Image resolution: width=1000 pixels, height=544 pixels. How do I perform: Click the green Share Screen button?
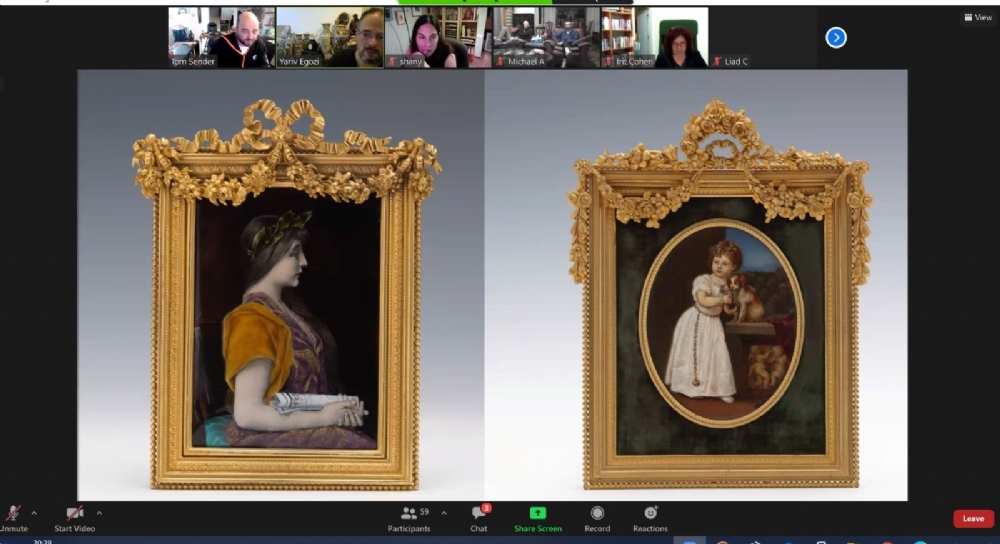click(538, 518)
